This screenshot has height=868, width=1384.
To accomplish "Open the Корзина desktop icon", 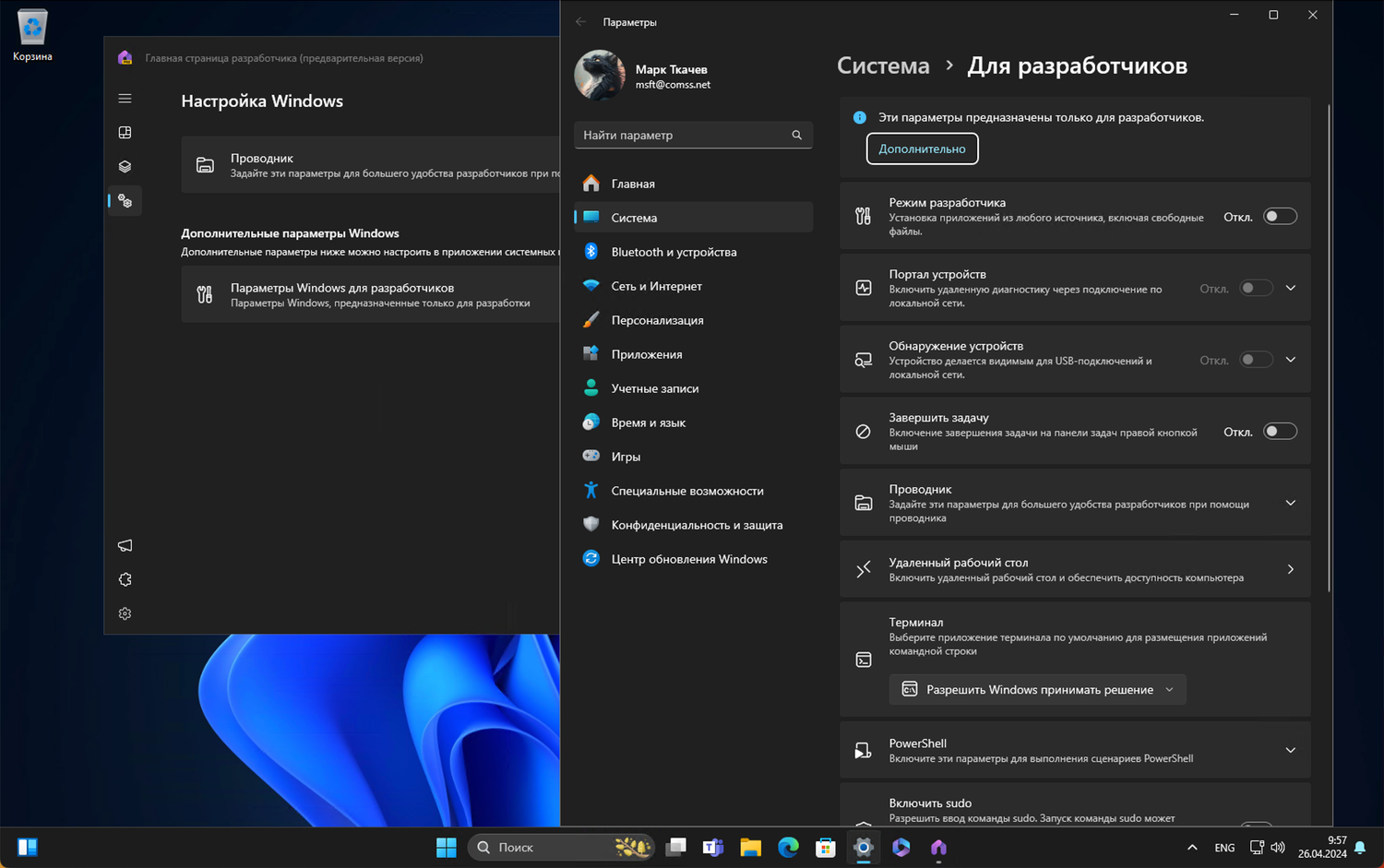I will click(x=32, y=36).
